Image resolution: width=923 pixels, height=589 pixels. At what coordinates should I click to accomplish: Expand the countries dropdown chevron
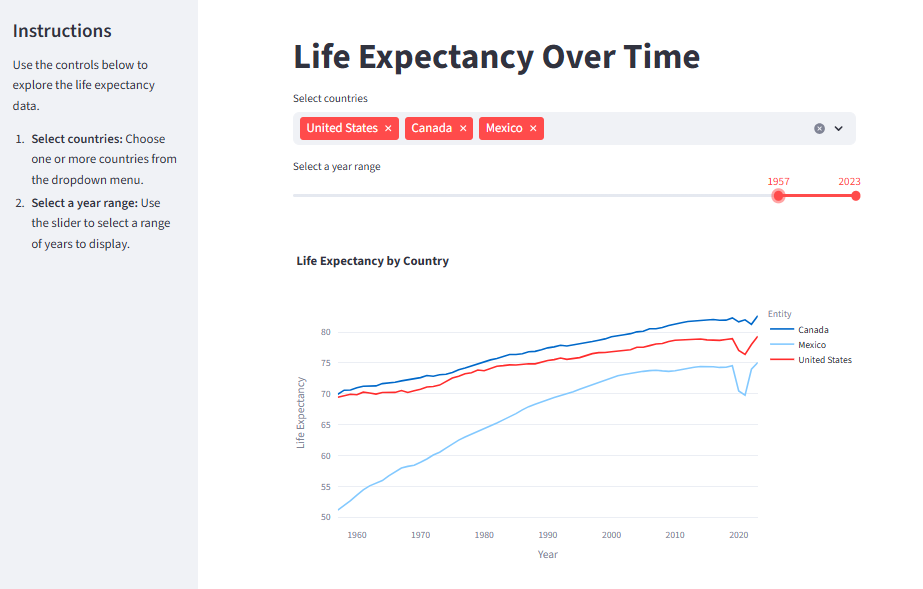point(839,128)
